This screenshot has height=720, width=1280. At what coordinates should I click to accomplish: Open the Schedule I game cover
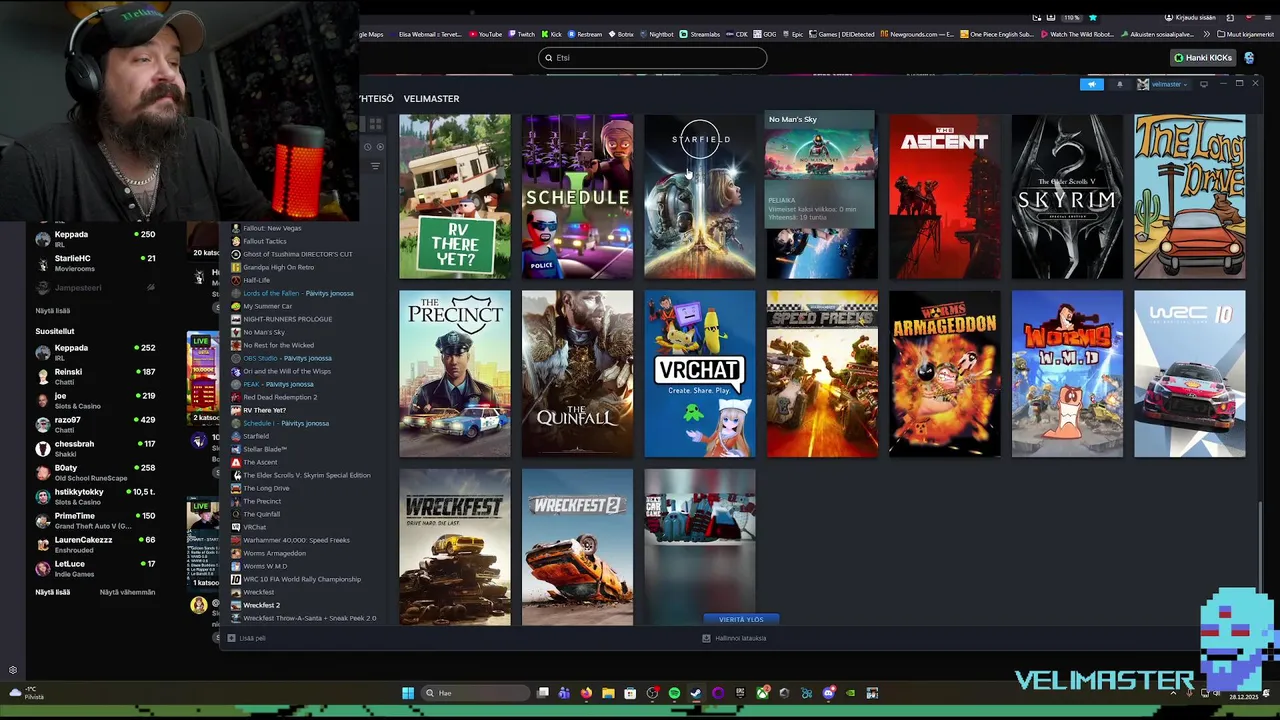point(577,196)
